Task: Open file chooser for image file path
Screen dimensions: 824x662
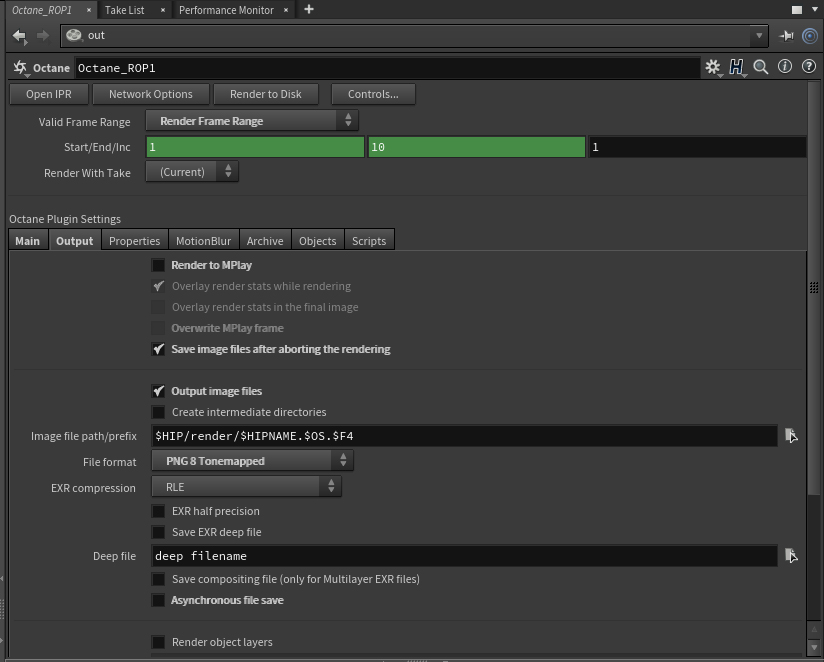Action: (791, 436)
